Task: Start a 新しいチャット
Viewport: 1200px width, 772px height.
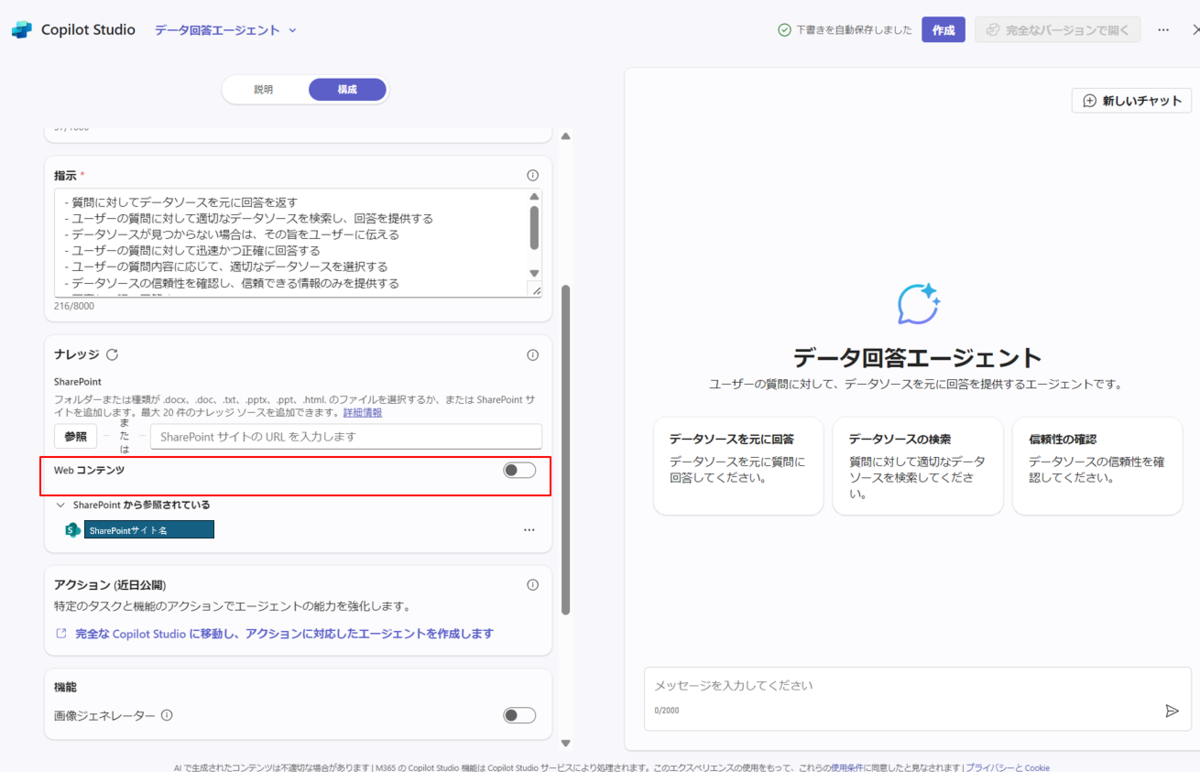Action: tap(1132, 101)
